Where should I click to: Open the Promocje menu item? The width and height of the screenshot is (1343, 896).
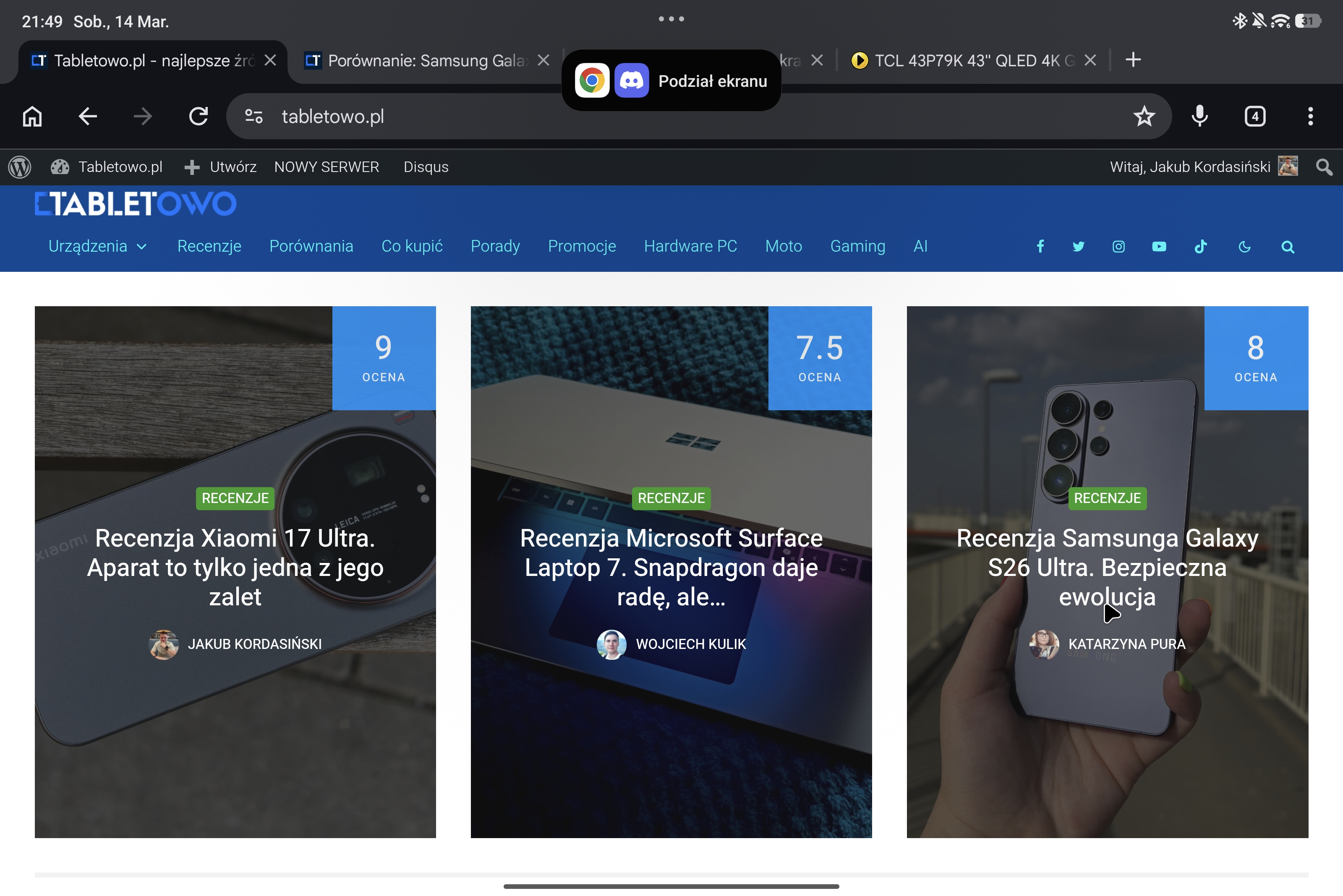(x=581, y=246)
